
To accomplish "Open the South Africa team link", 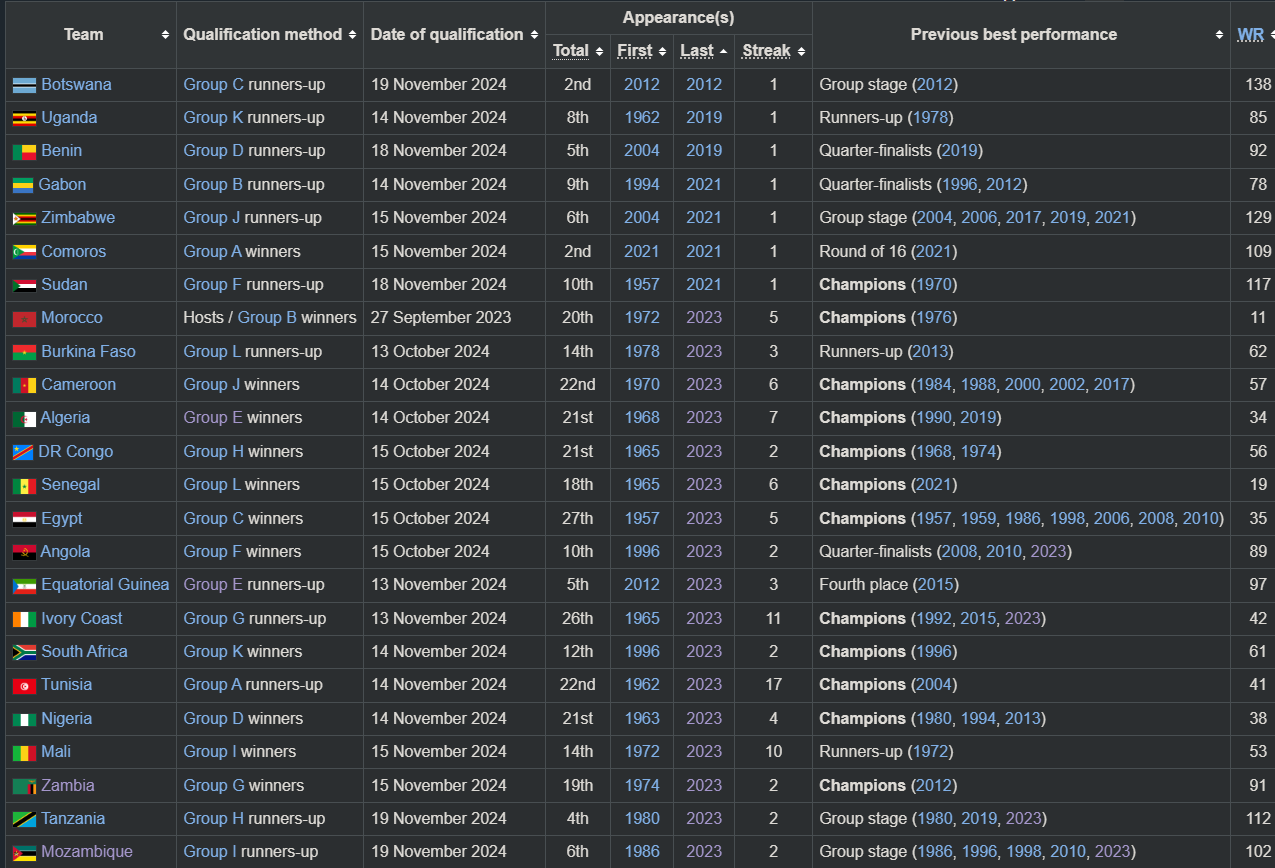I will [84, 651].
